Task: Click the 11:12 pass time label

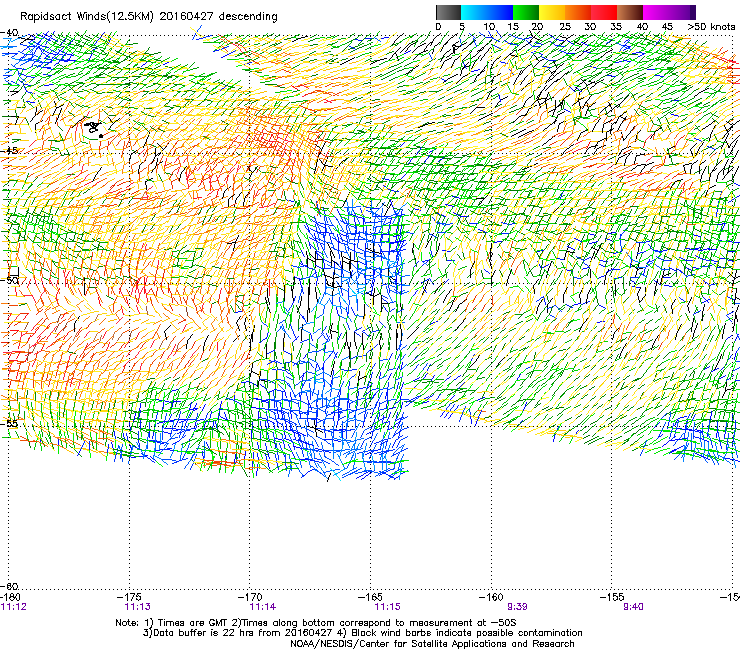Action: (x=14, y=607)
